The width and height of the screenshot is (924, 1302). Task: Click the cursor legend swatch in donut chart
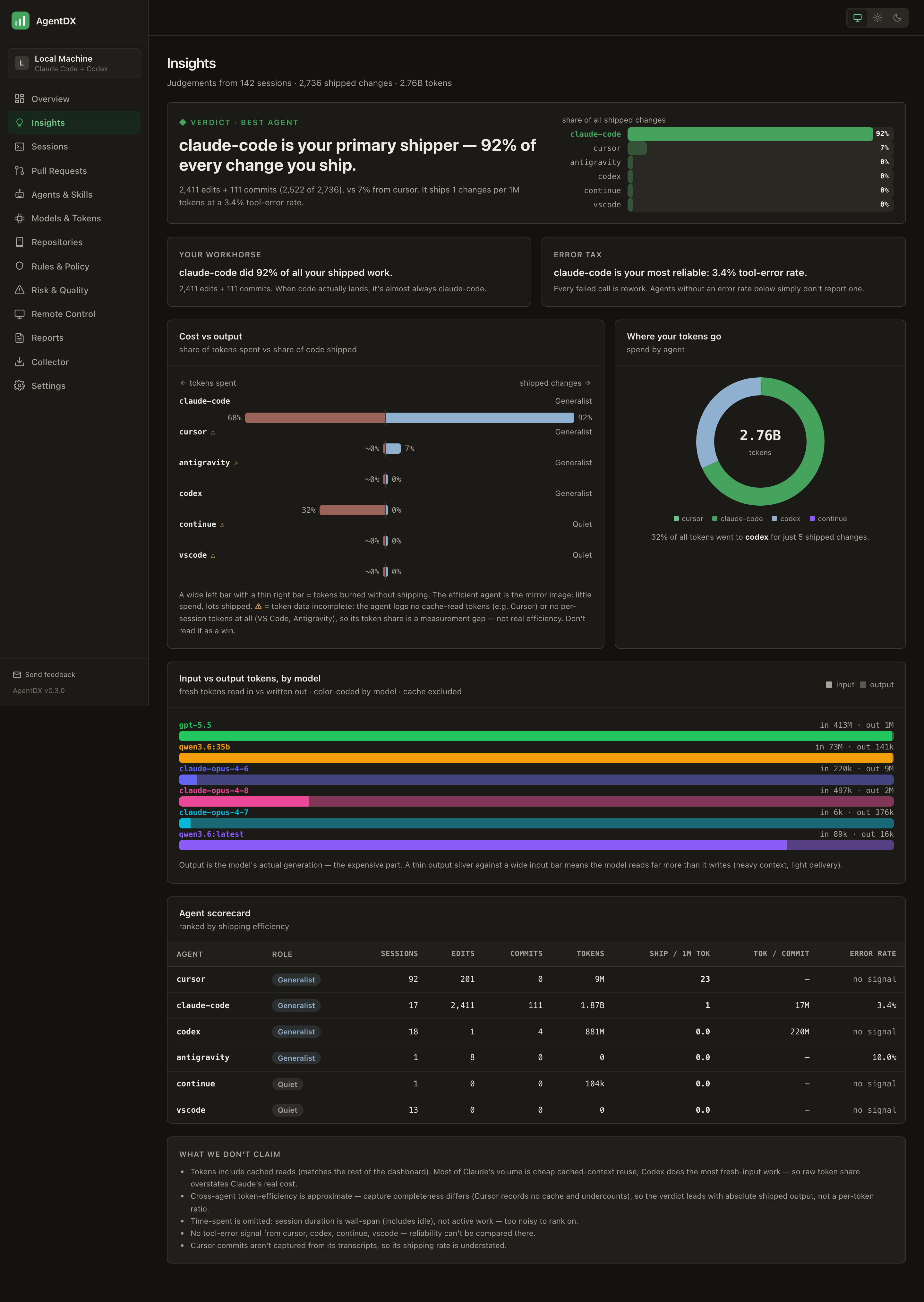click(x=676, y=518)
